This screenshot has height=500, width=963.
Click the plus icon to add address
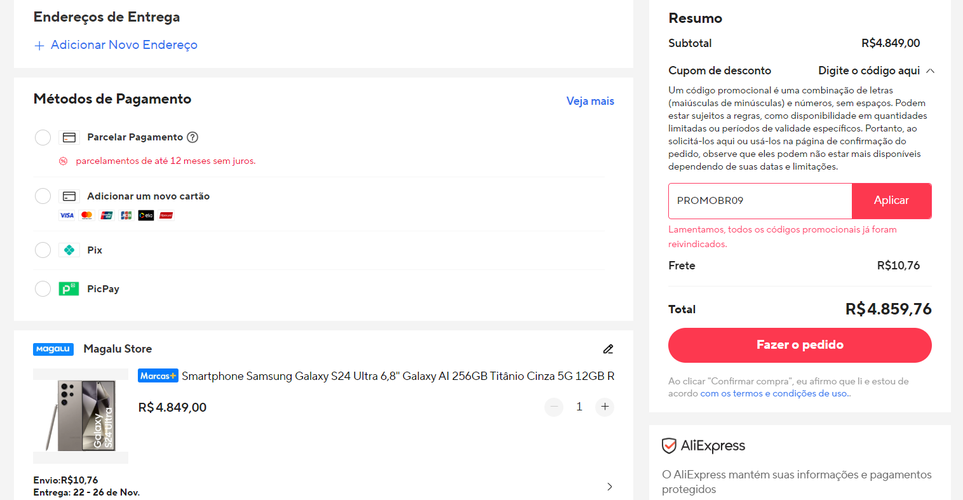(x=40, y=45)
